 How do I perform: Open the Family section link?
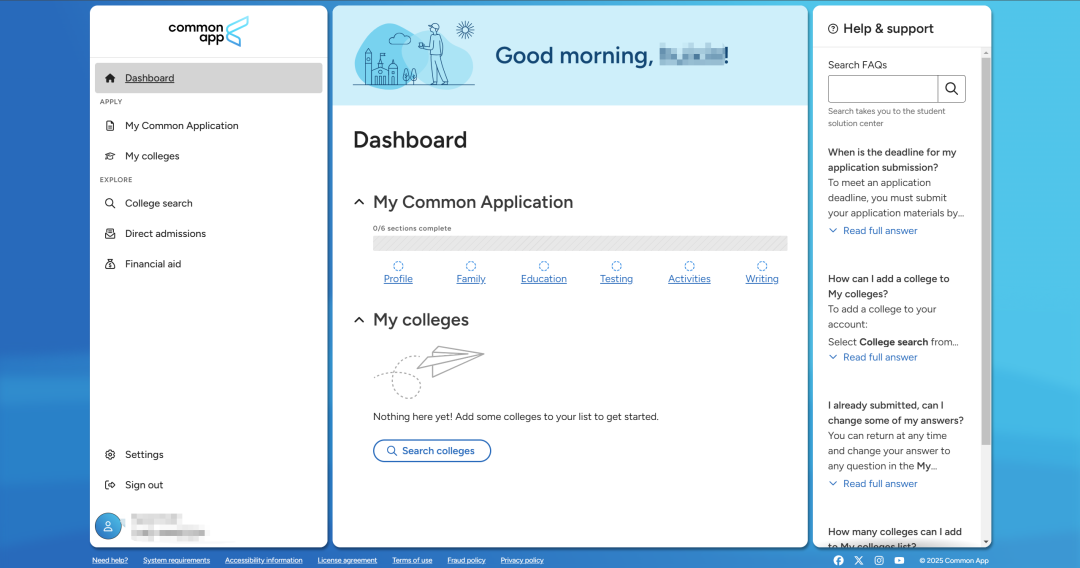tap(471, 279)
